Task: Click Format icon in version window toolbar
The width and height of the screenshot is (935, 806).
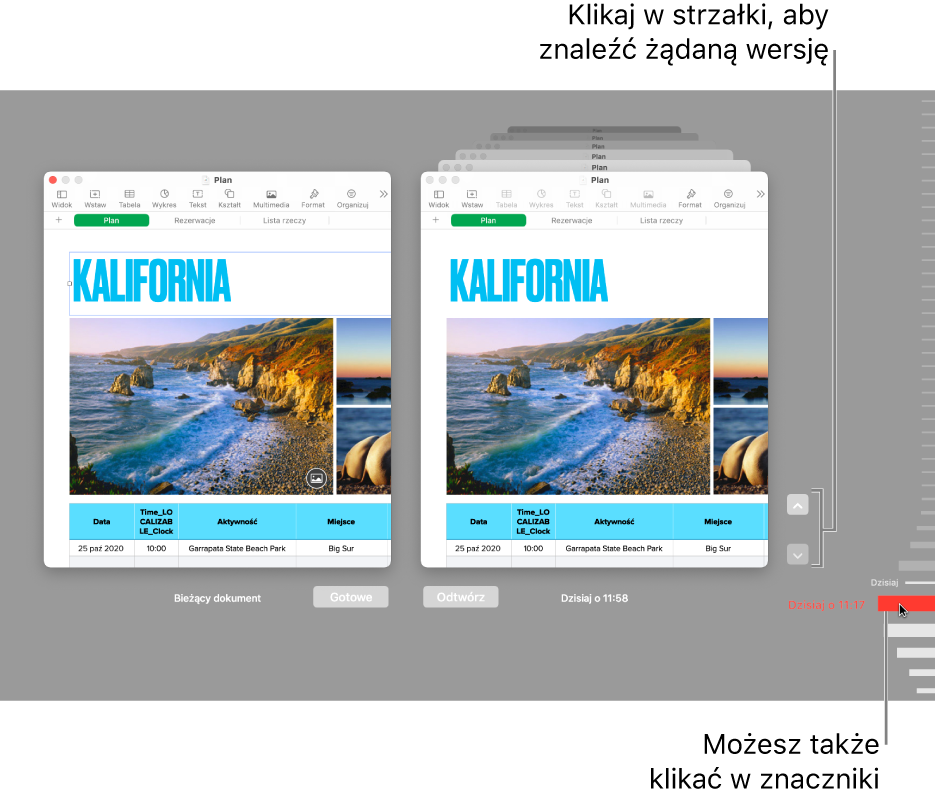Action: (x=690, y=199)
